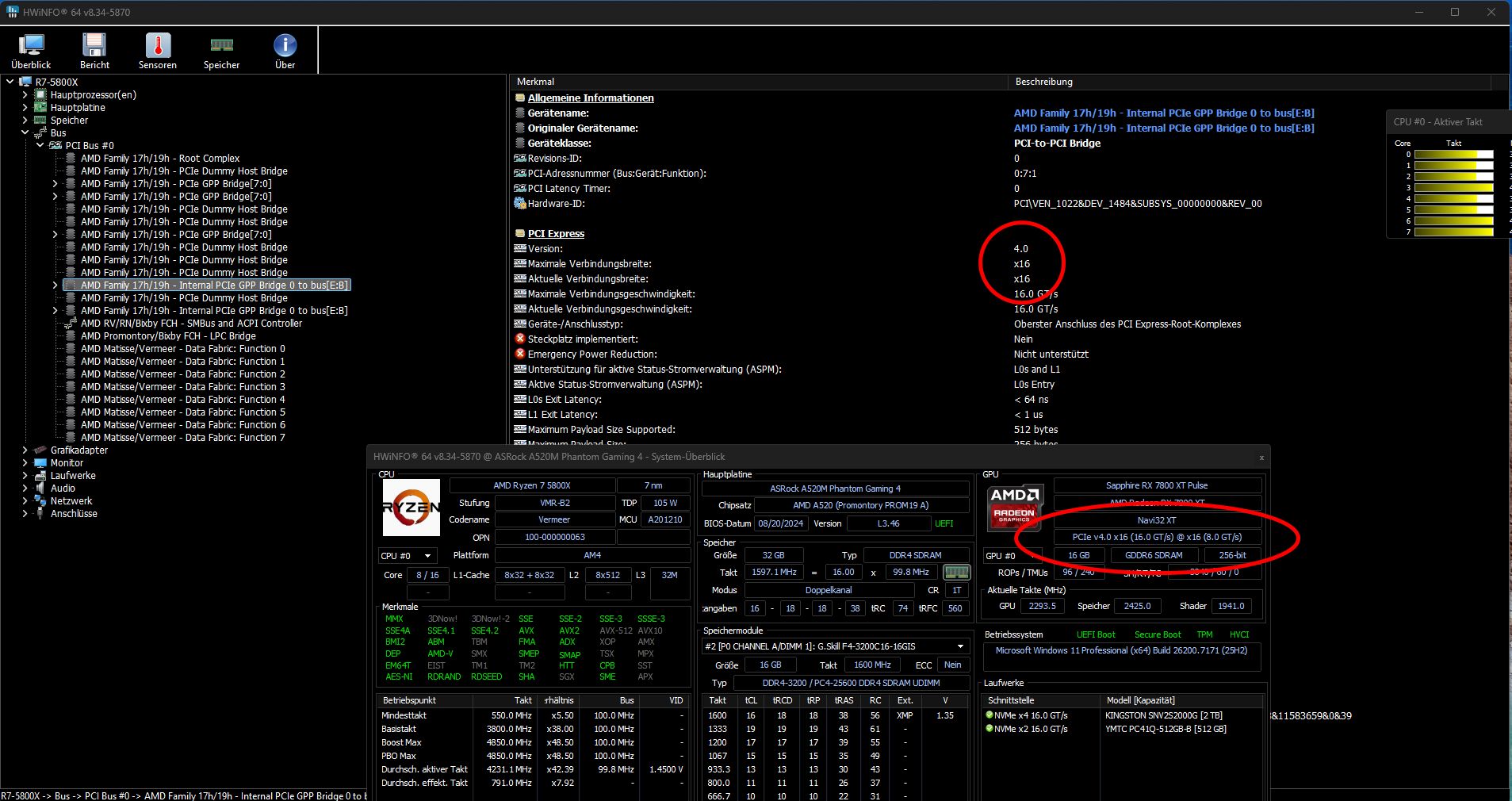This screenshot has width=1512, height=801.
Task: Click the ASRock A520M Phantom Gaming 4 field
Action: pos(835,489)
